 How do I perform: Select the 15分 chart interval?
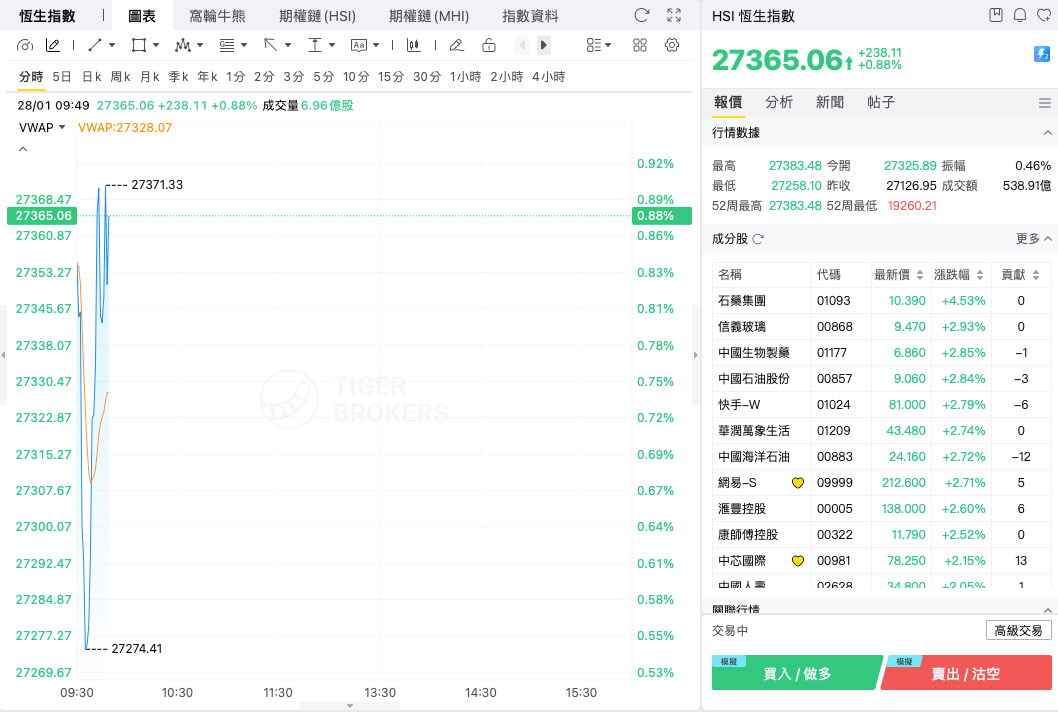tap(391, 77)
